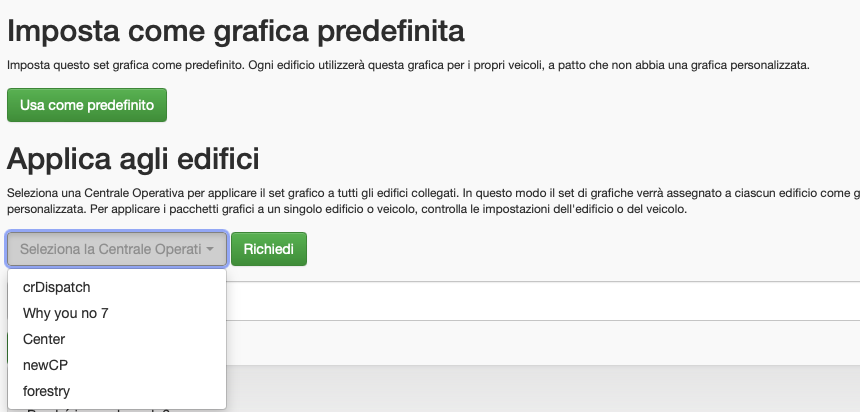The width and height of the screenshot is (860, 412).
Task: Click the sentence starting "Seleziona una Centrale Operativa"
Action: 232,191
